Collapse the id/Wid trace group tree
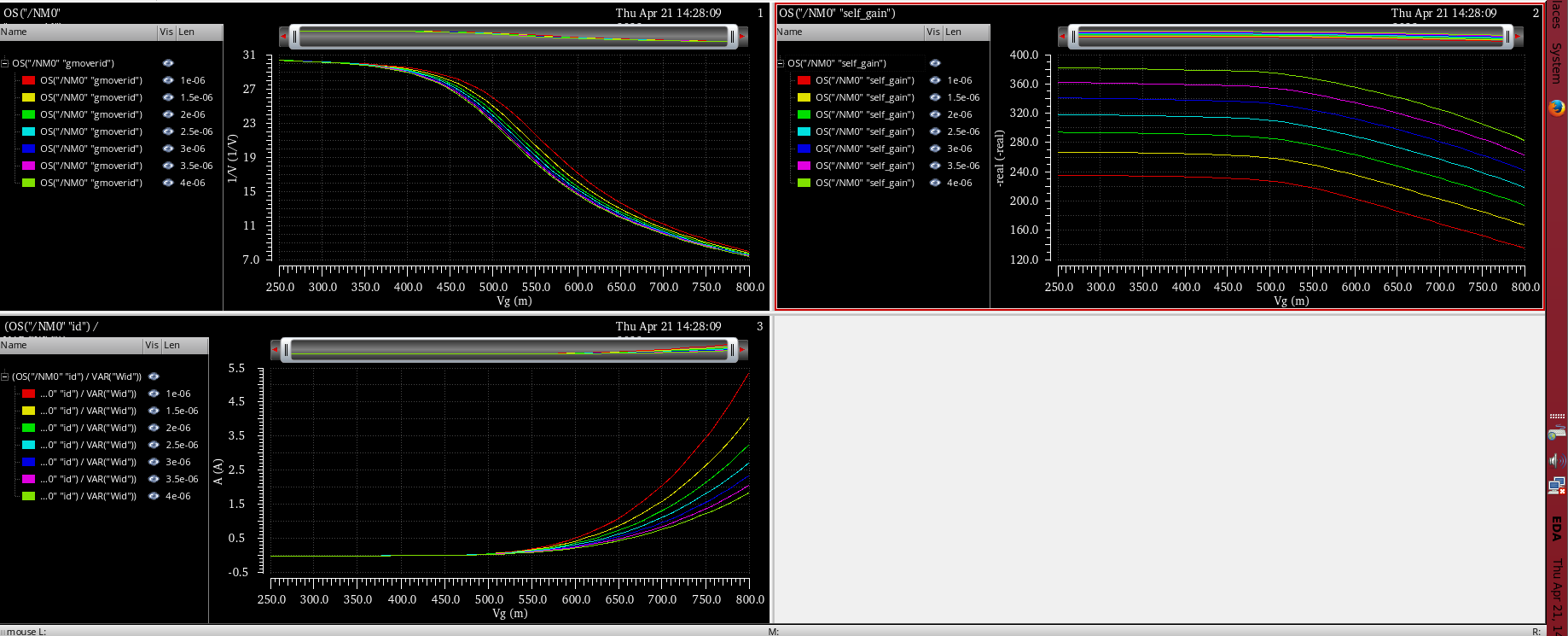 [5, 376]
